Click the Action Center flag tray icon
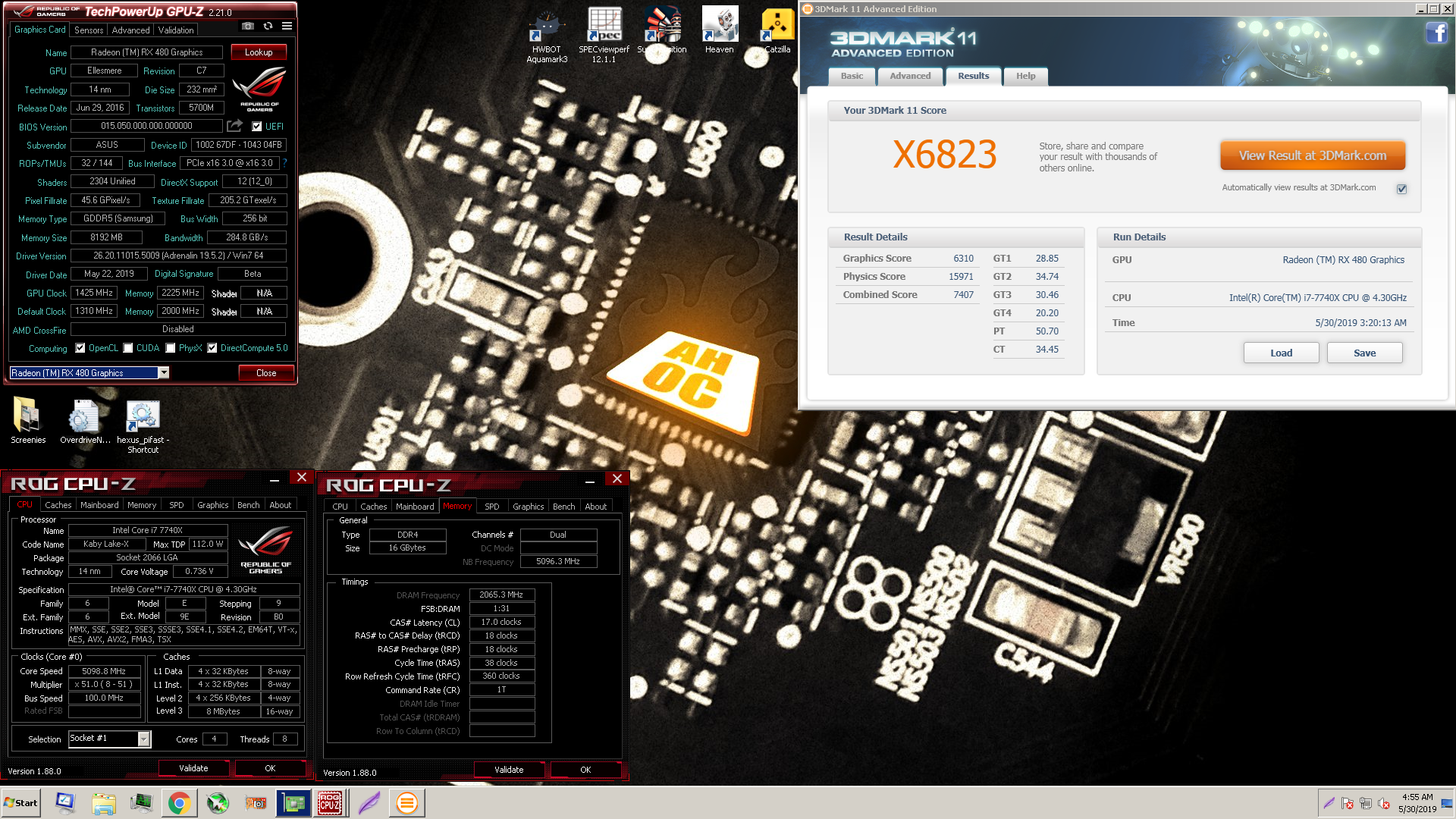This screenshot has height=819, width=1456. pyautogui.click(x=1347, y=803)
